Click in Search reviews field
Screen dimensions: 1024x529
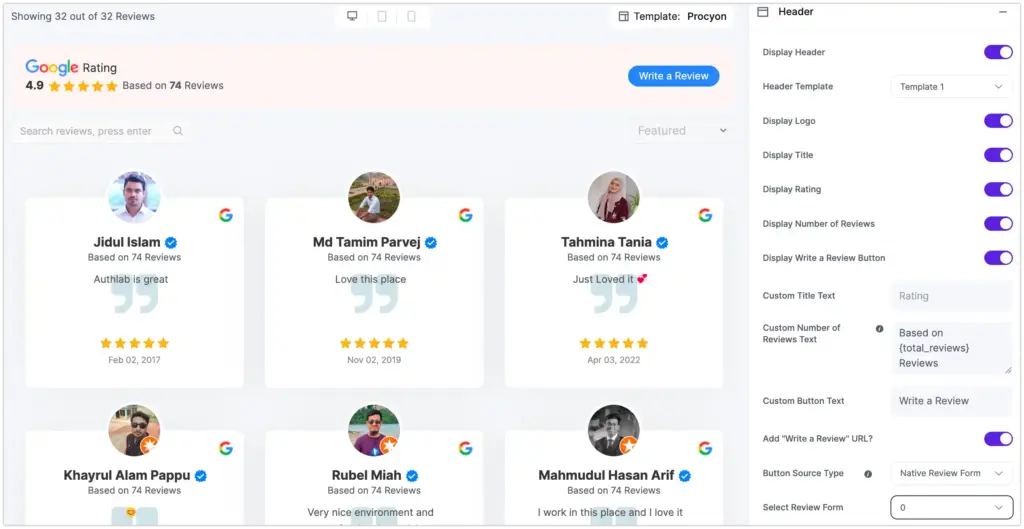101,131
